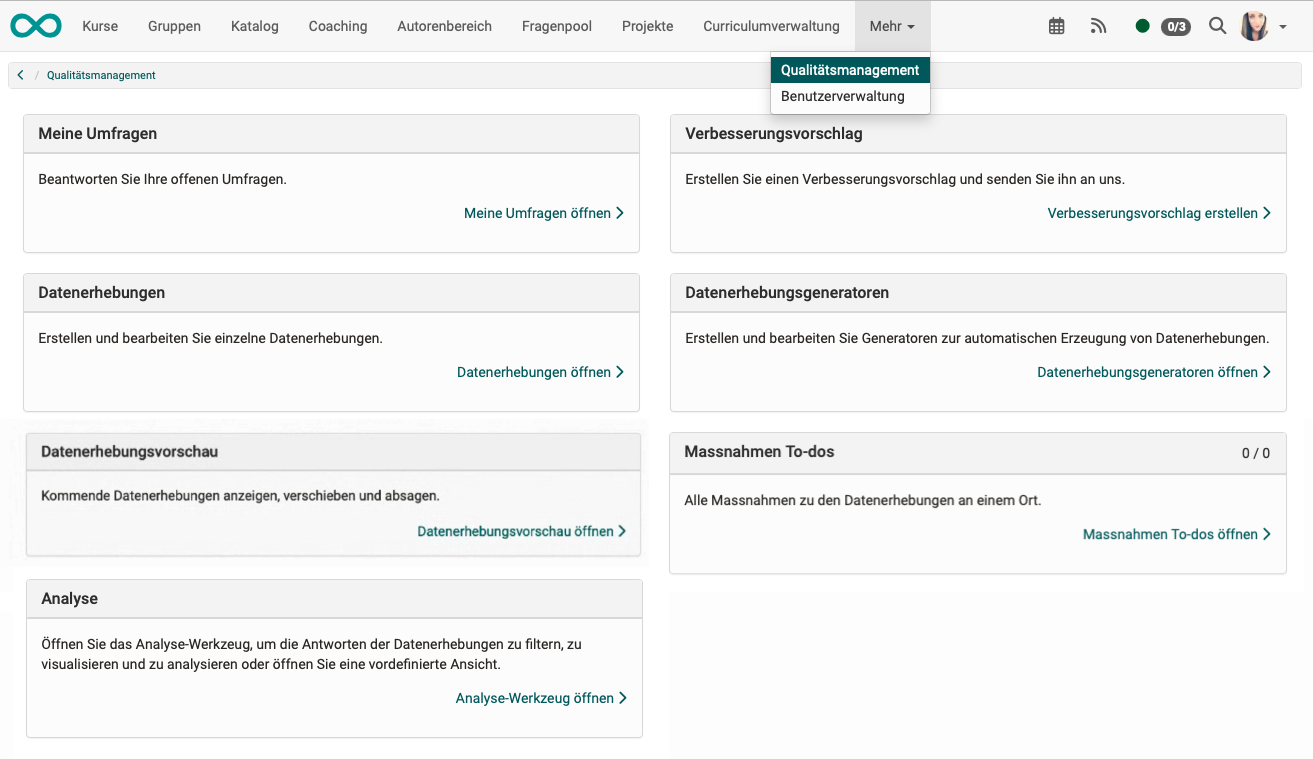
Task: Click the profile avatar picture
Action: coord(1253,25)
